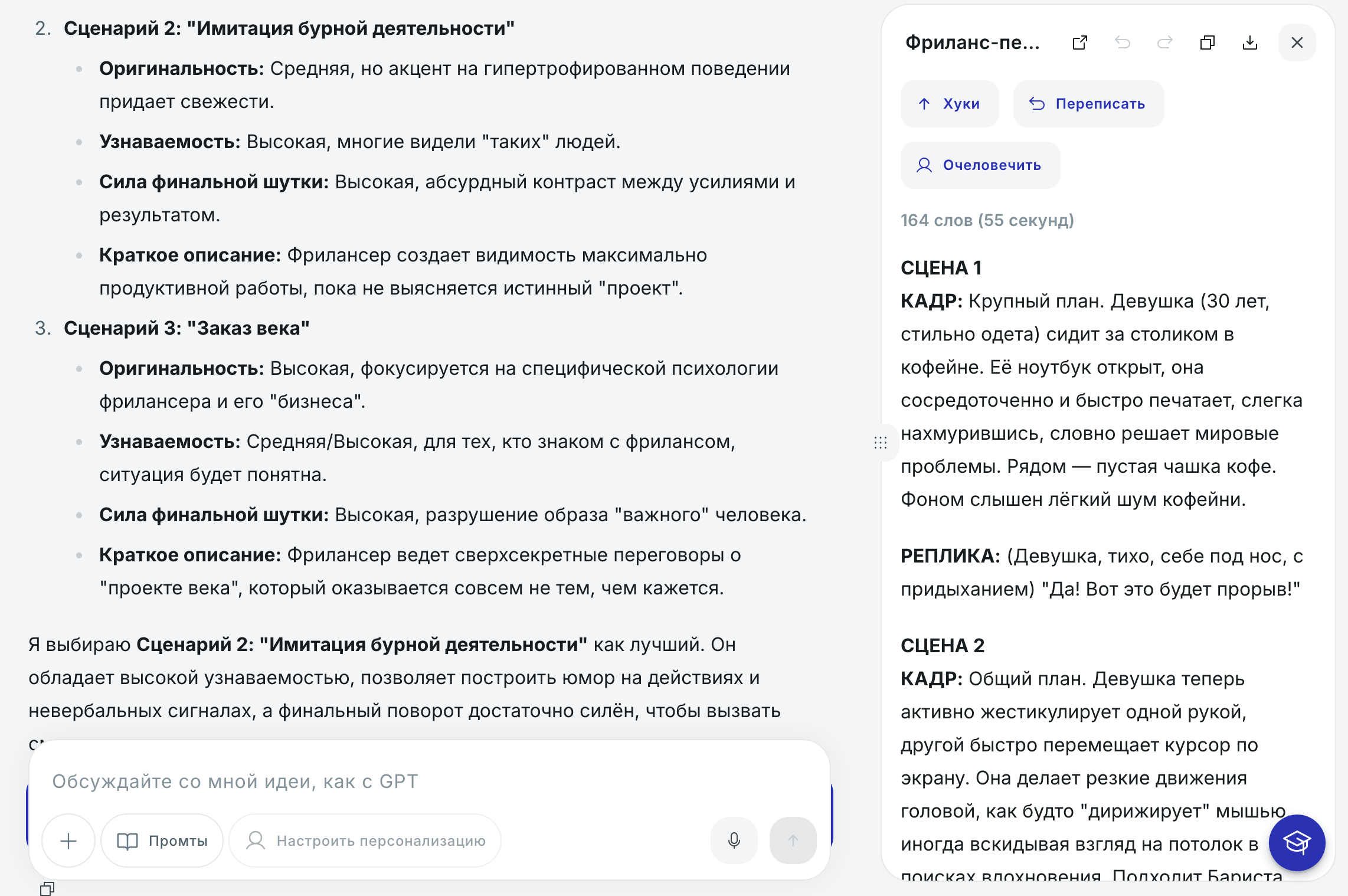Click the Очеловечить button

pyautogui.click(x=980, y=165)
